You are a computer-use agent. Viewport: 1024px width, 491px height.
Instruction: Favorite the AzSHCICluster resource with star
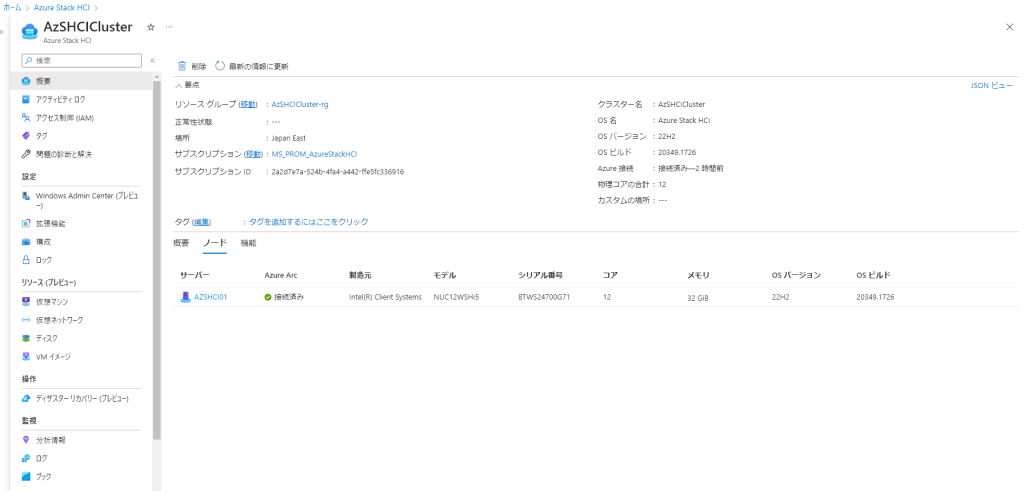tap(151, 27)
